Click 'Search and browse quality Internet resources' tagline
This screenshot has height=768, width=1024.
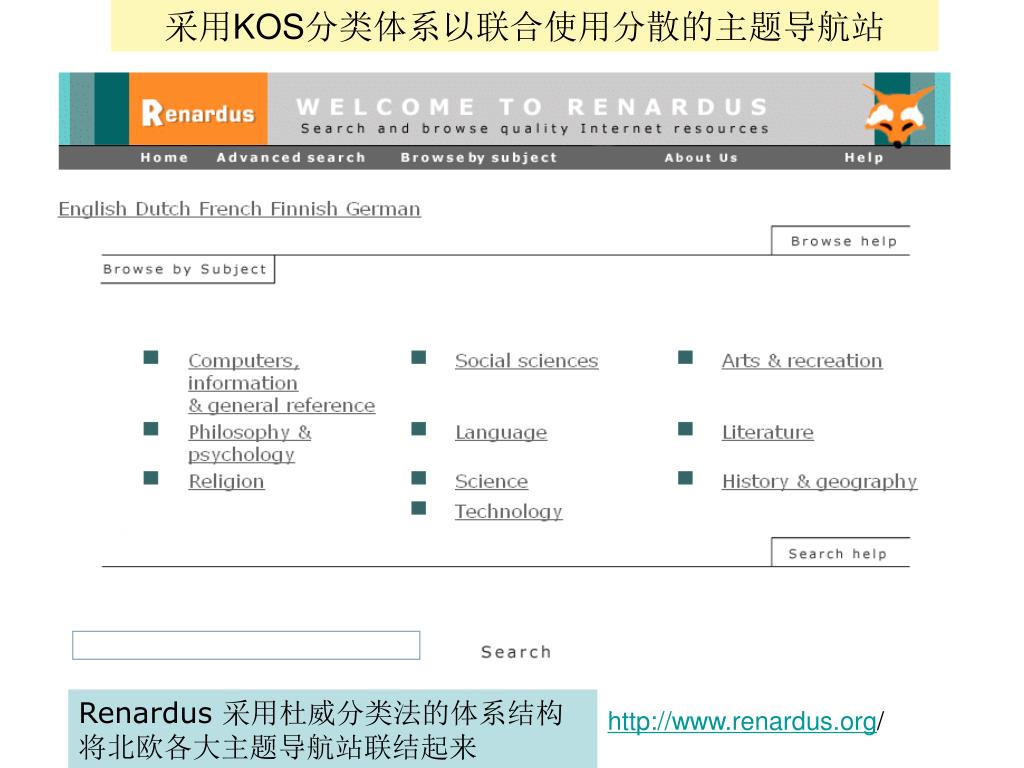click(x=535, y=129)
